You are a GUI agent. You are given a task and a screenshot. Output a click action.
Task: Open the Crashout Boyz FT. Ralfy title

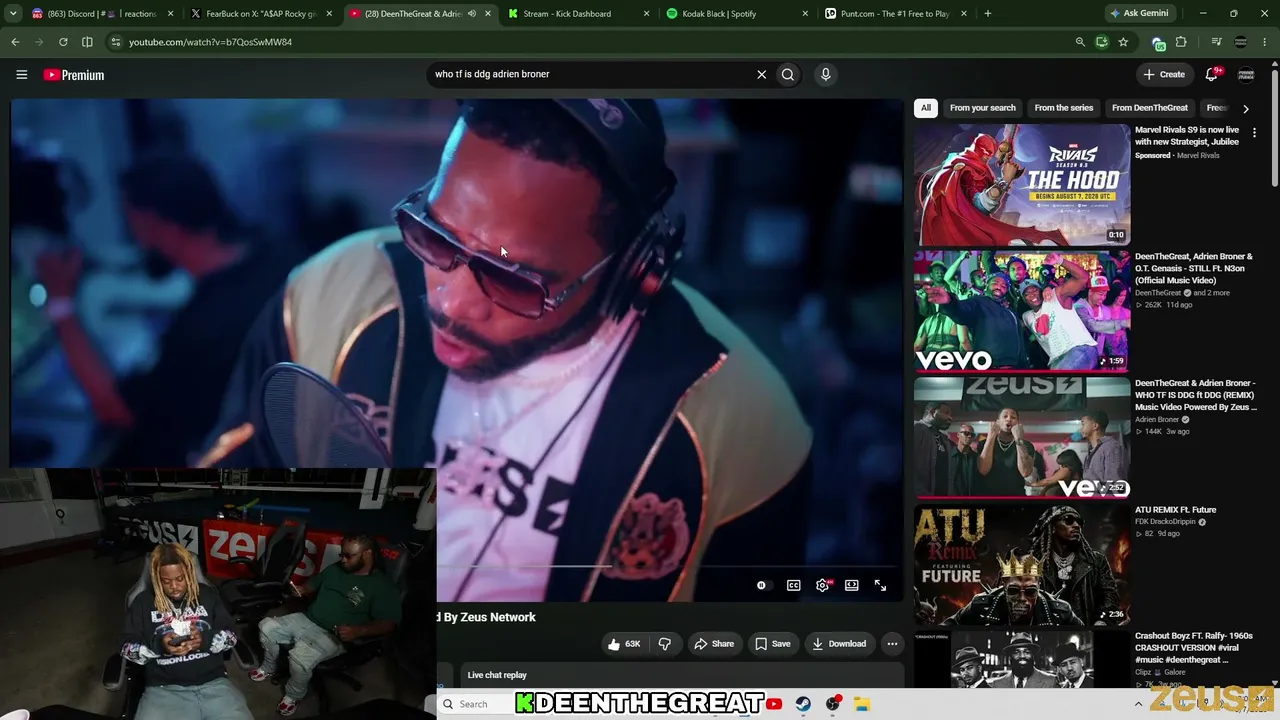pyautogui.click(x=1193, y=648)
